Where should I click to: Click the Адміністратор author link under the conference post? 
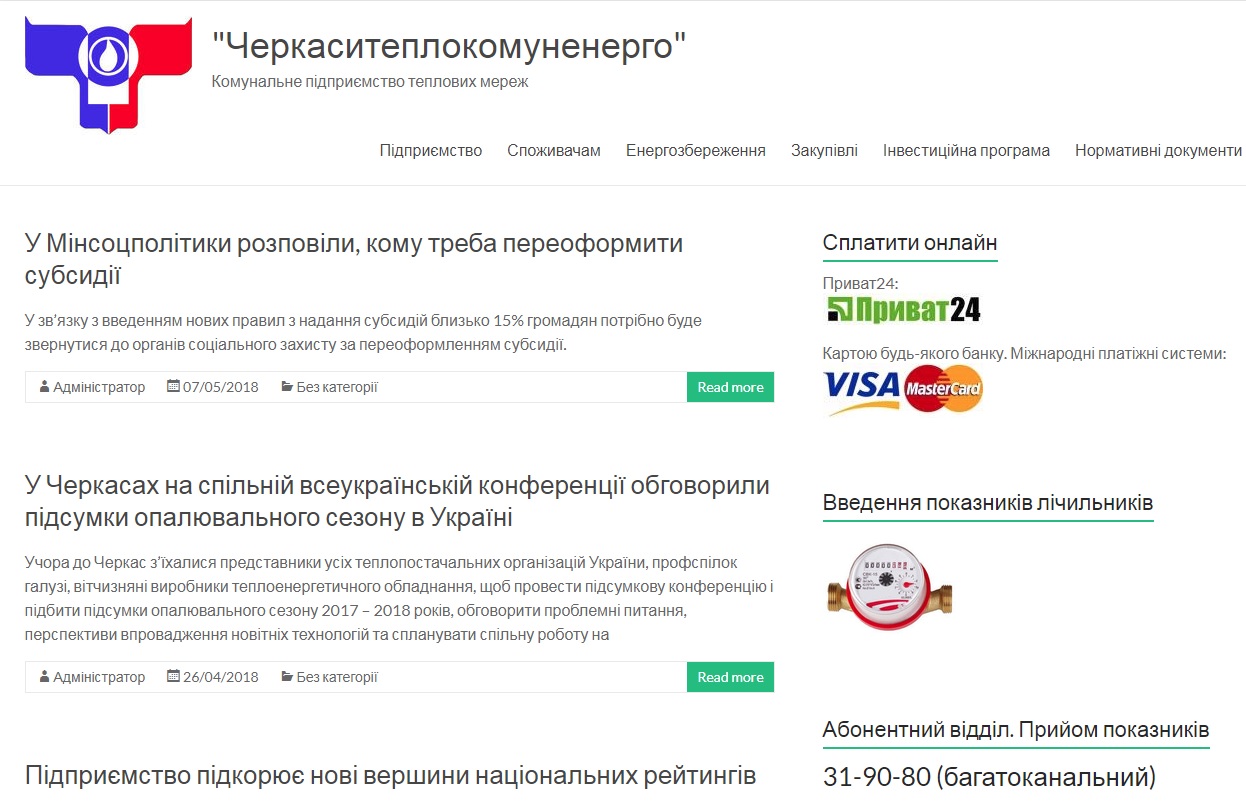[99, 677]
